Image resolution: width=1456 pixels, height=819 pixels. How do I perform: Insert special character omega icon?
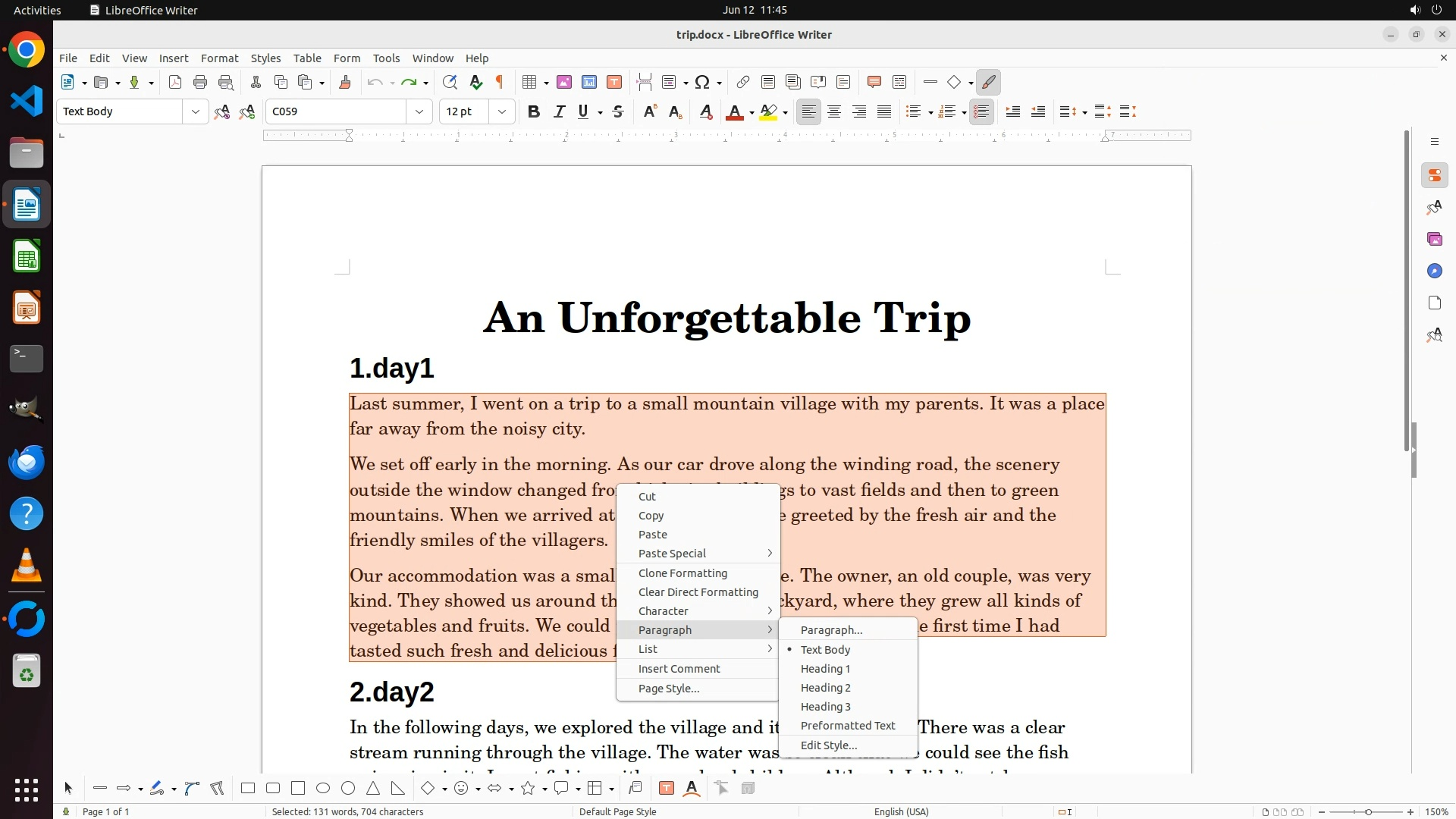702,82
